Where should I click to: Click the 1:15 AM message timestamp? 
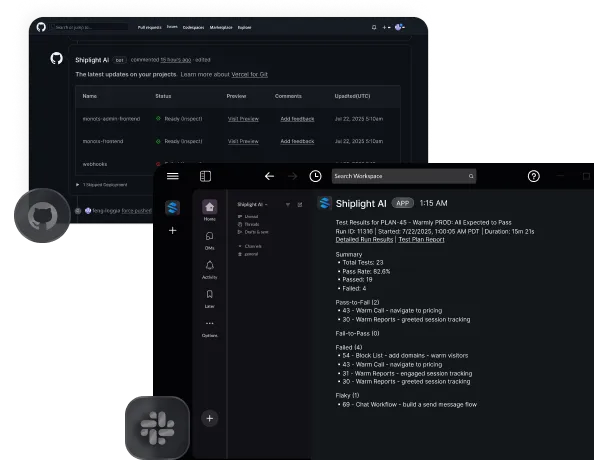tap(433, 203)
